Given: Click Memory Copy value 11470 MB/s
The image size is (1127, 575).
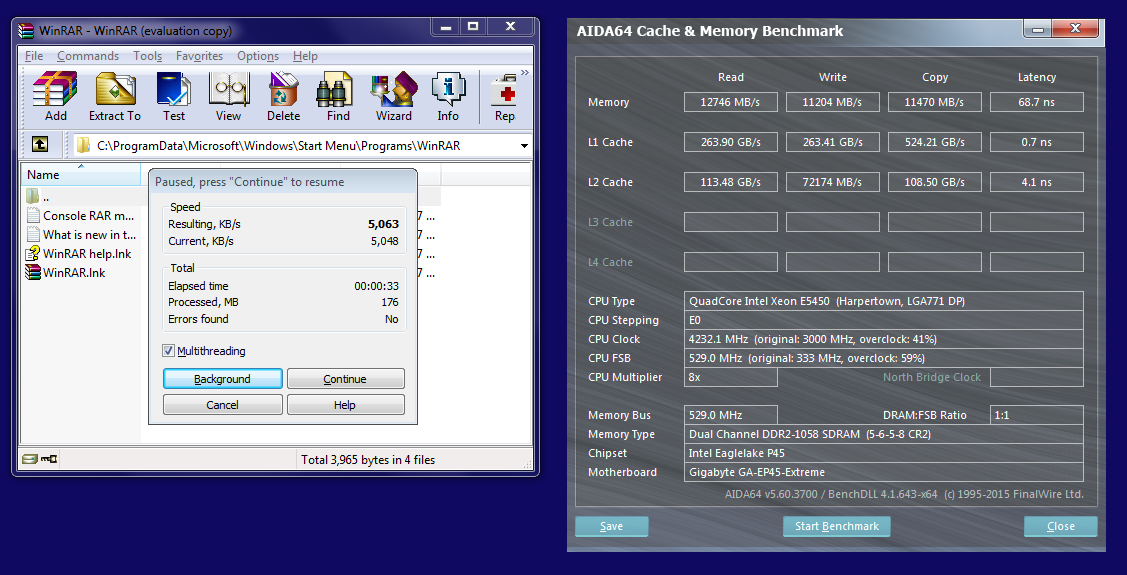Looking at the screenshot, I should (x=934, y=102).
